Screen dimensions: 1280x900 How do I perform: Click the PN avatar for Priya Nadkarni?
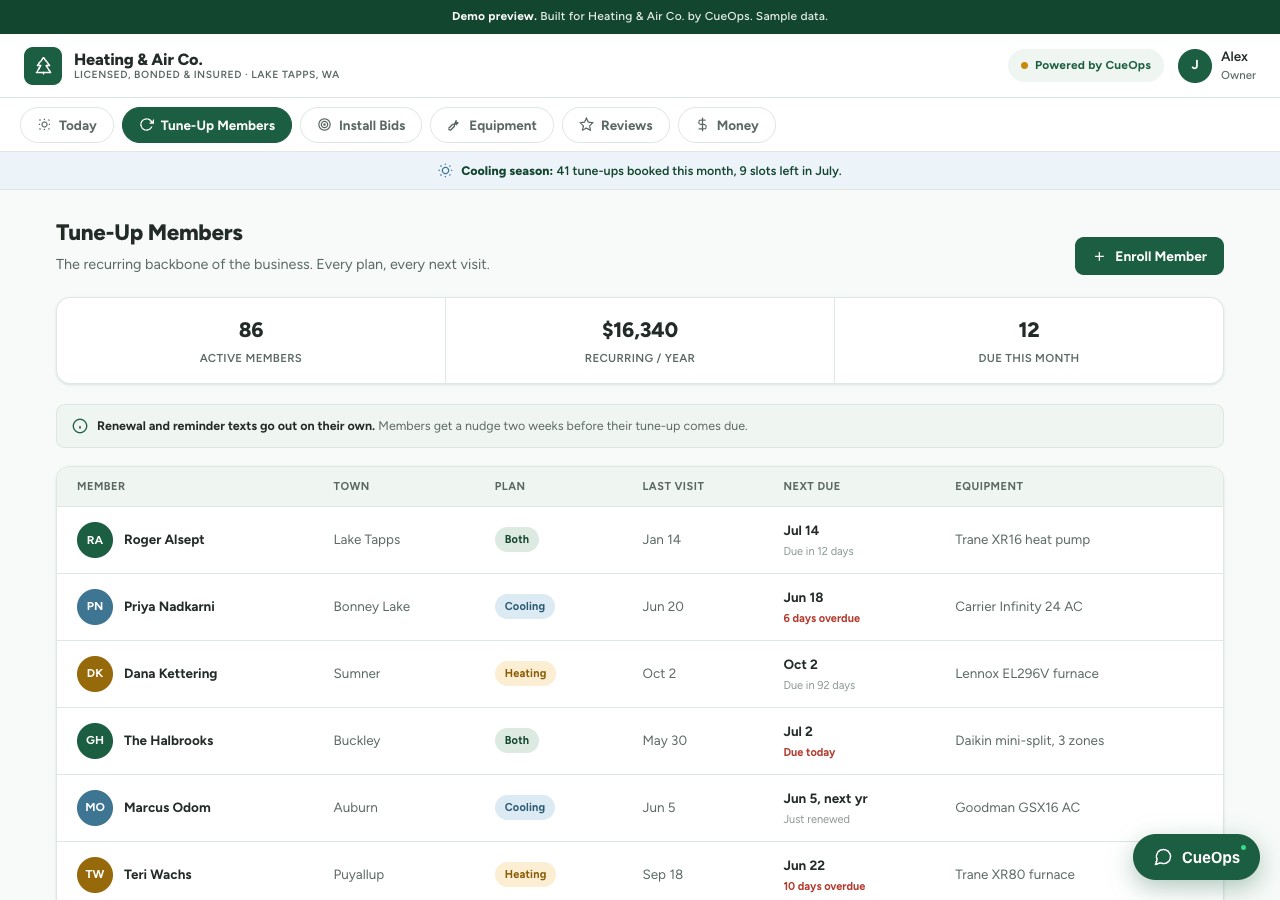(95, 607)
